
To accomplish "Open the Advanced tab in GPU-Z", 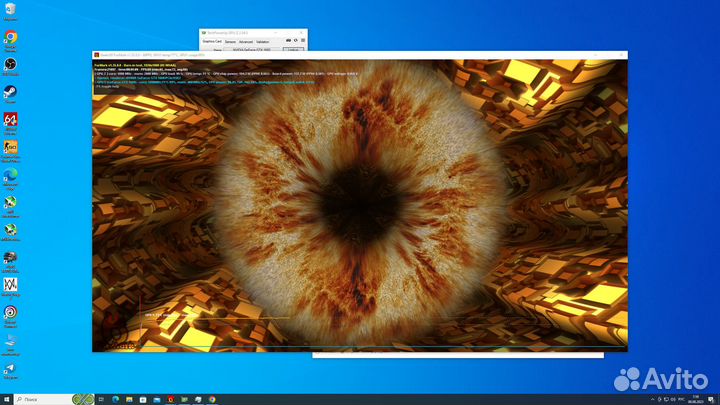I will click(246, 42).
